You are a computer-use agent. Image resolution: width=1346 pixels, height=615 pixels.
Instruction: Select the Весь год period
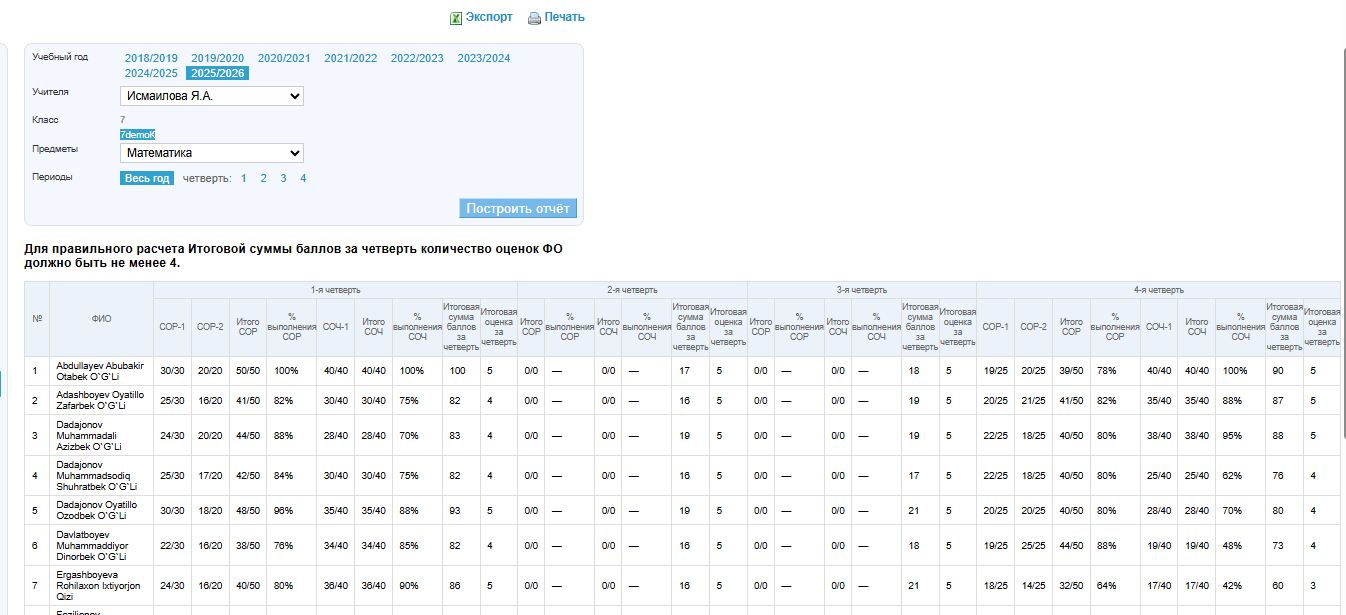(147, 178)
